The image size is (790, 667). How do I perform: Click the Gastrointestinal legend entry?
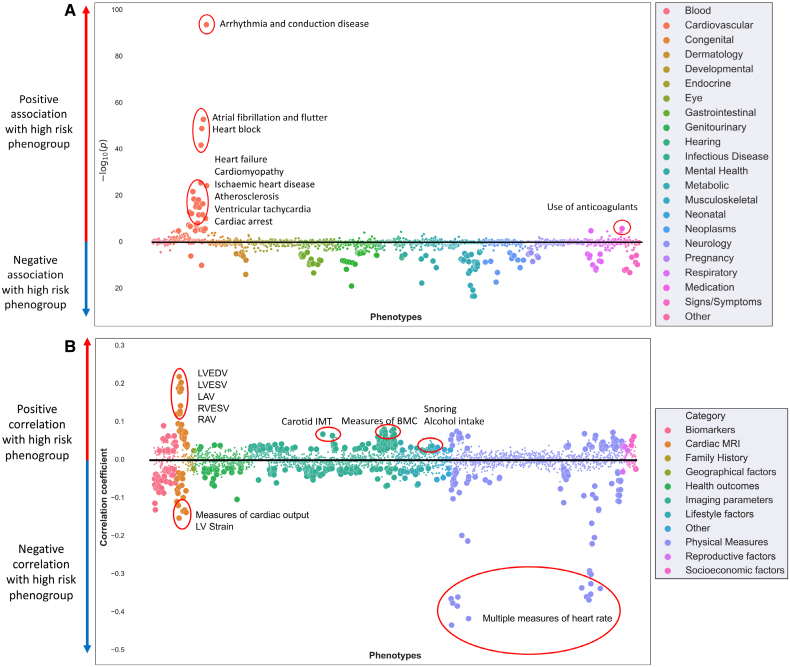(720, 113)
